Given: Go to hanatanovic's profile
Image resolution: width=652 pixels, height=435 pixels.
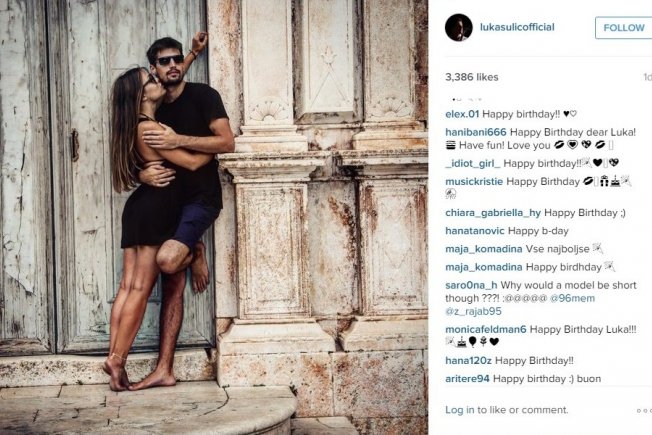Looking at the screenshot, I should click(x=474, y=231).
